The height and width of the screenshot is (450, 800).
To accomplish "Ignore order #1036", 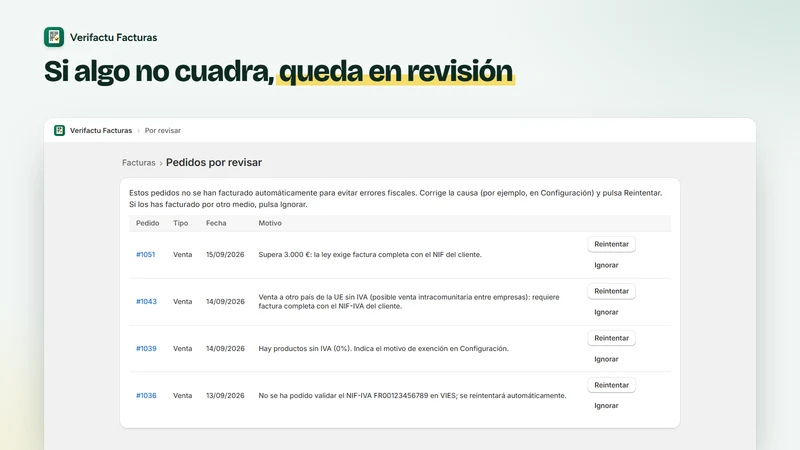I will point(606,406).
